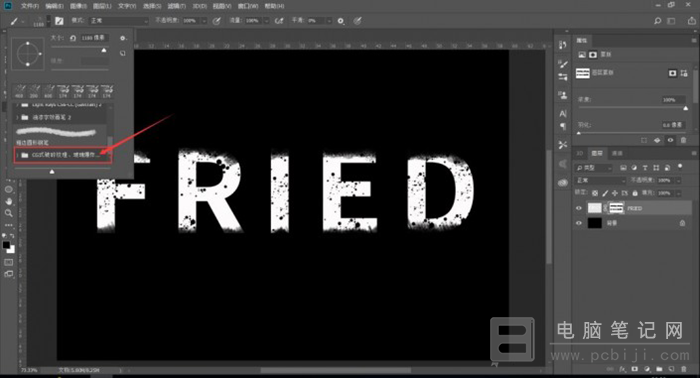
Task: Adjust the brush thumbnail size slider
Action: [x=52, y=171]
